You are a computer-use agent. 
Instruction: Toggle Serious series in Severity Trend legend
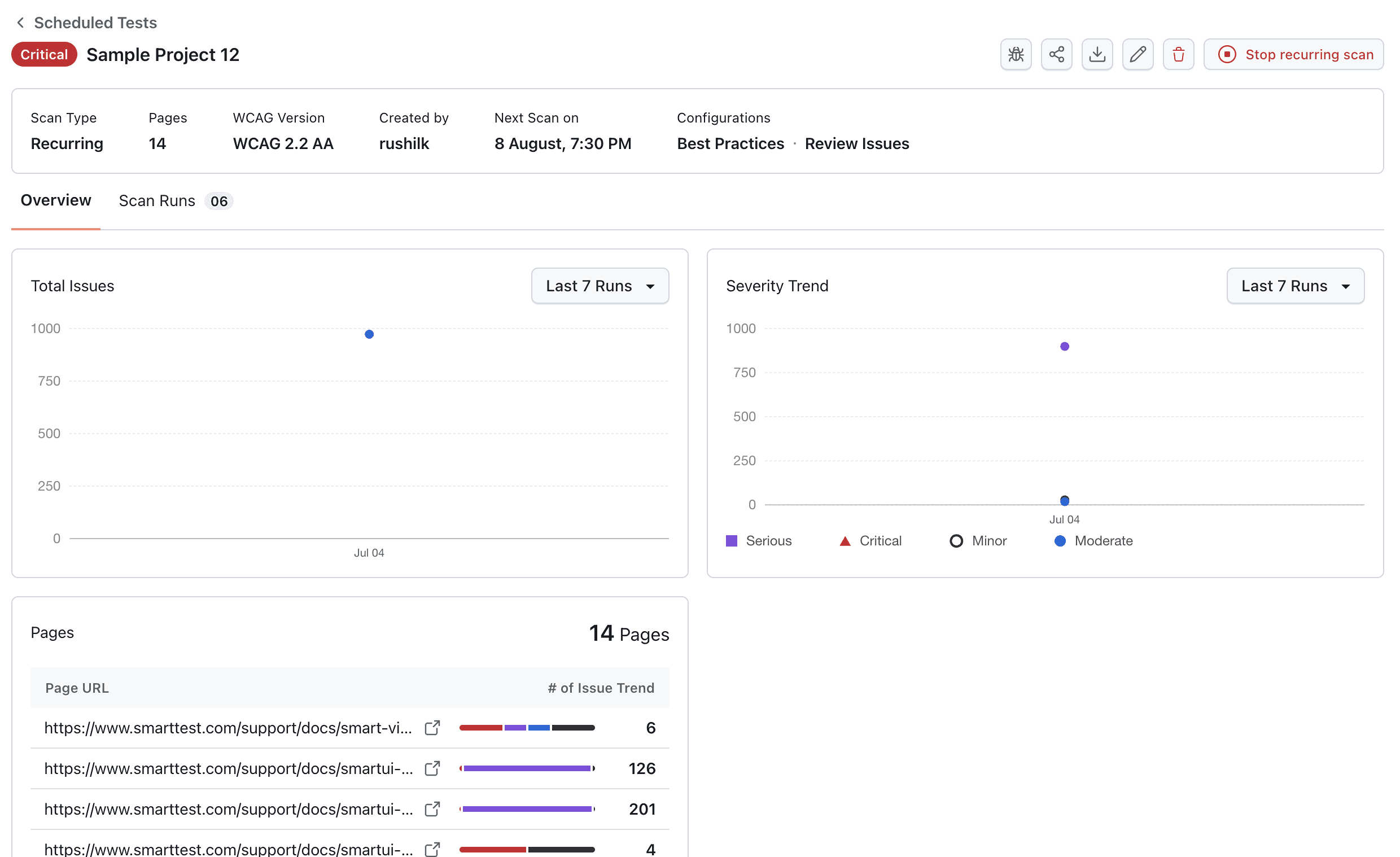pos(759,541)
